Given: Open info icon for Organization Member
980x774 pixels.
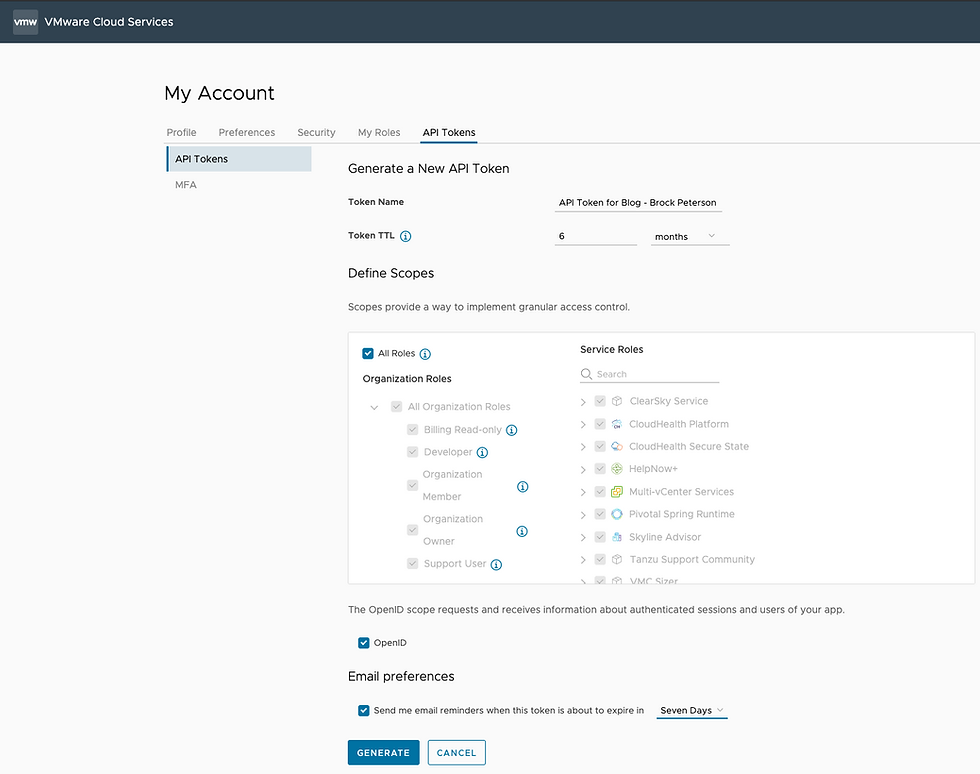Looking at the screenshot, I should 522,486.
